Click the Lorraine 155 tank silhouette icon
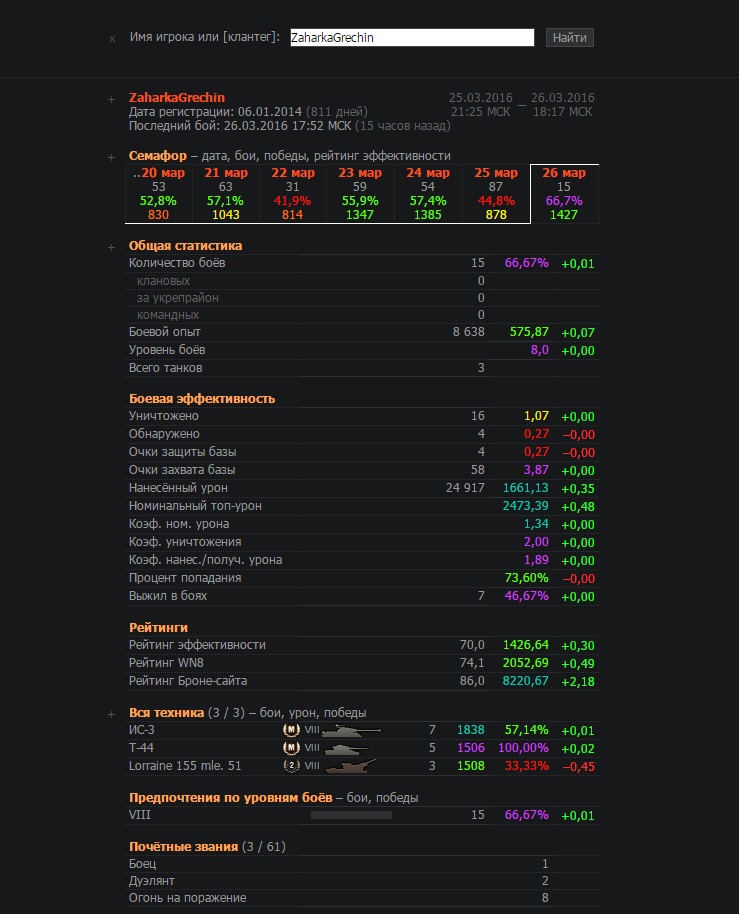Screen dimensions: 739x914 tap(349, 766)
